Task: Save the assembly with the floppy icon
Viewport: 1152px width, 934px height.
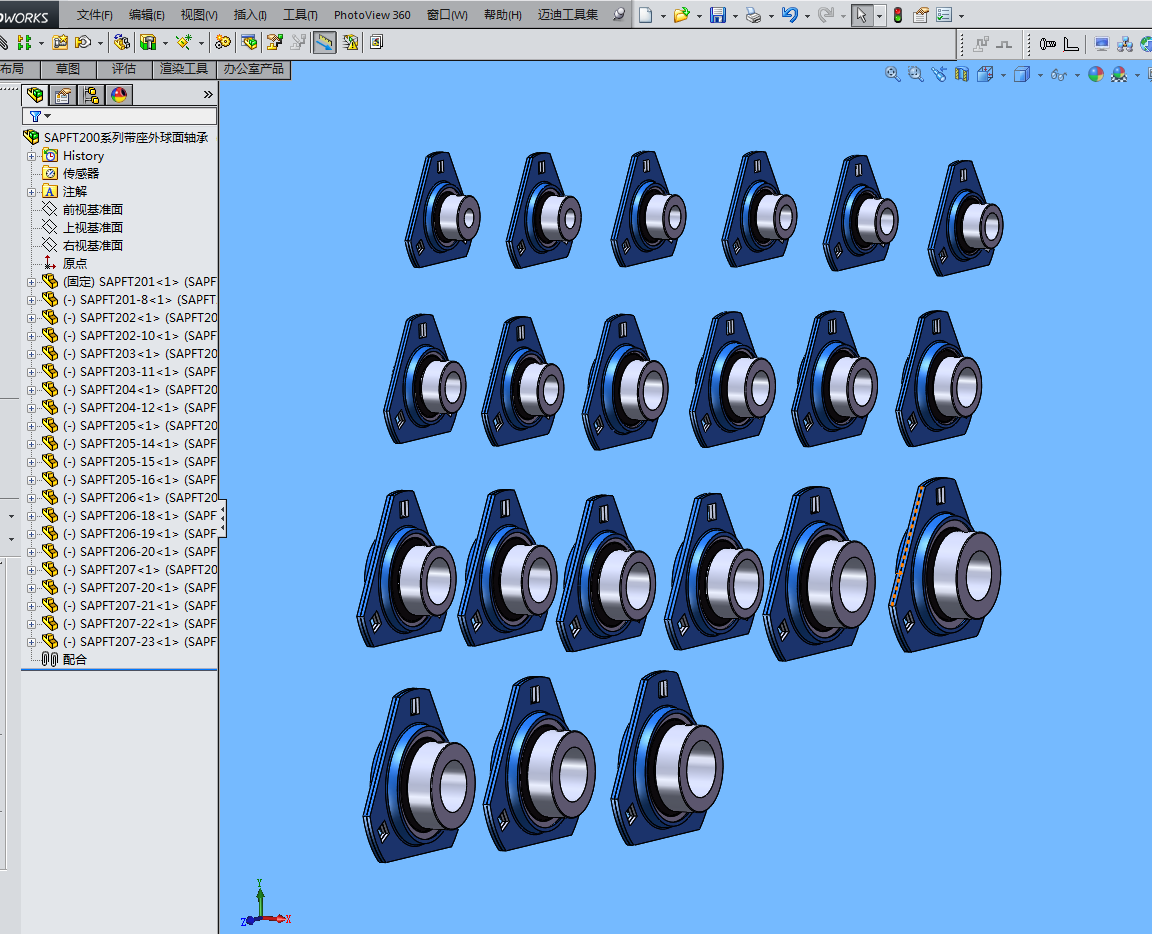Action: coord(718,15)
